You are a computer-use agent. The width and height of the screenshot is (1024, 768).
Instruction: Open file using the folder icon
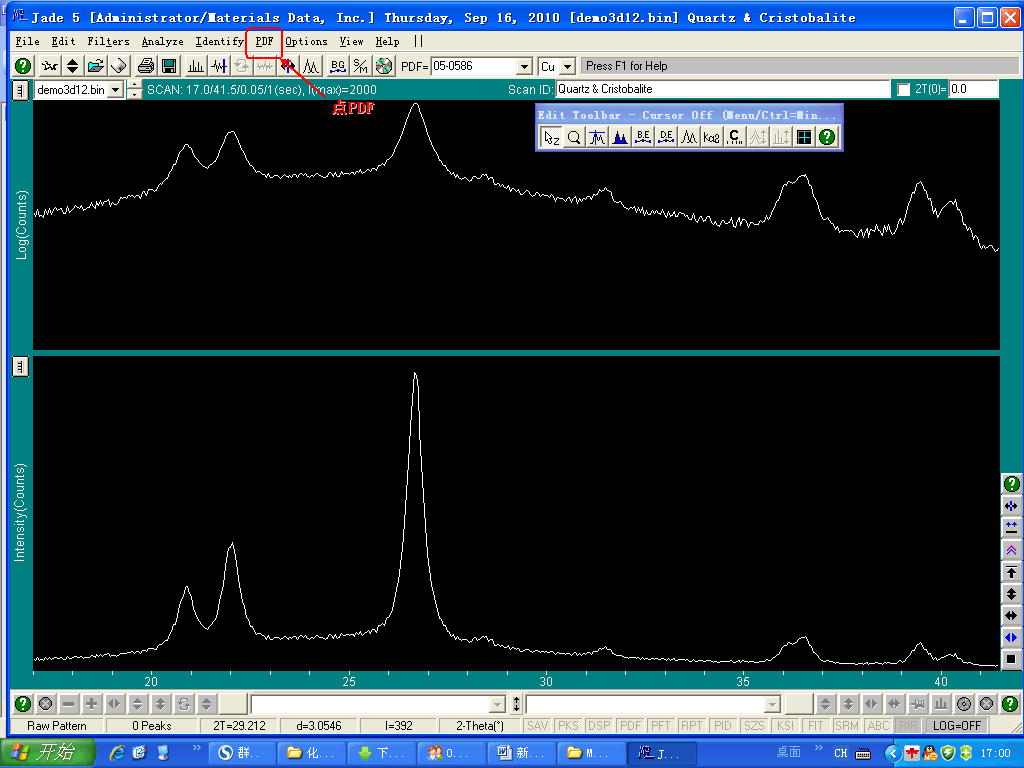coord(95,66)
